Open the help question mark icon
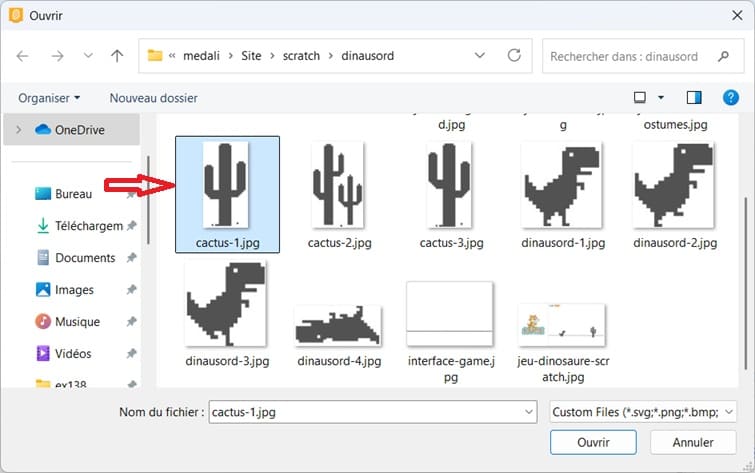 point(730,98)
